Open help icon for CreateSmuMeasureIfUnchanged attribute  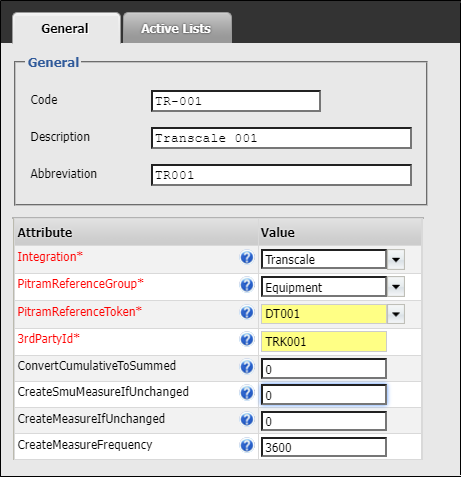247,393
